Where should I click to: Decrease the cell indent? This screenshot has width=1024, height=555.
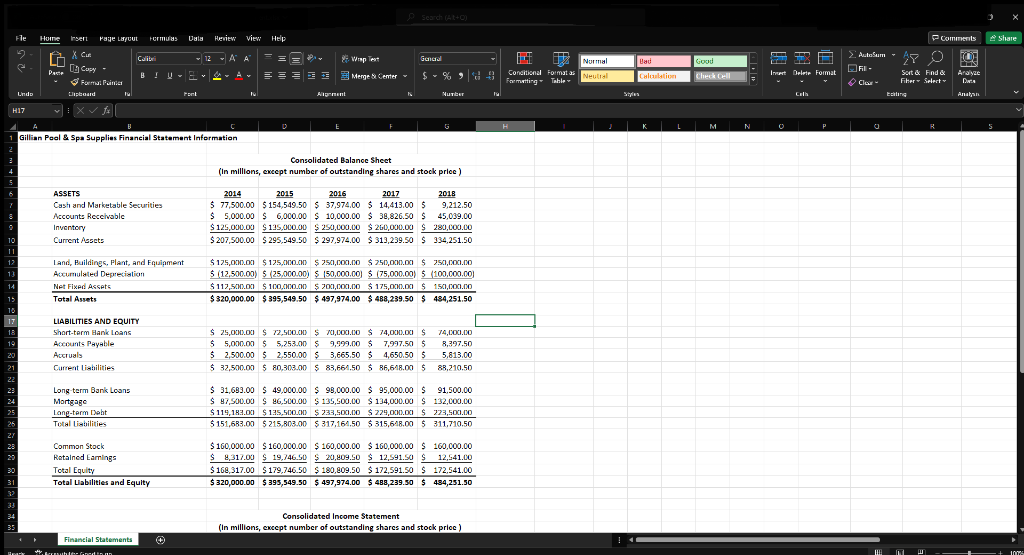[x=311, y=76]
